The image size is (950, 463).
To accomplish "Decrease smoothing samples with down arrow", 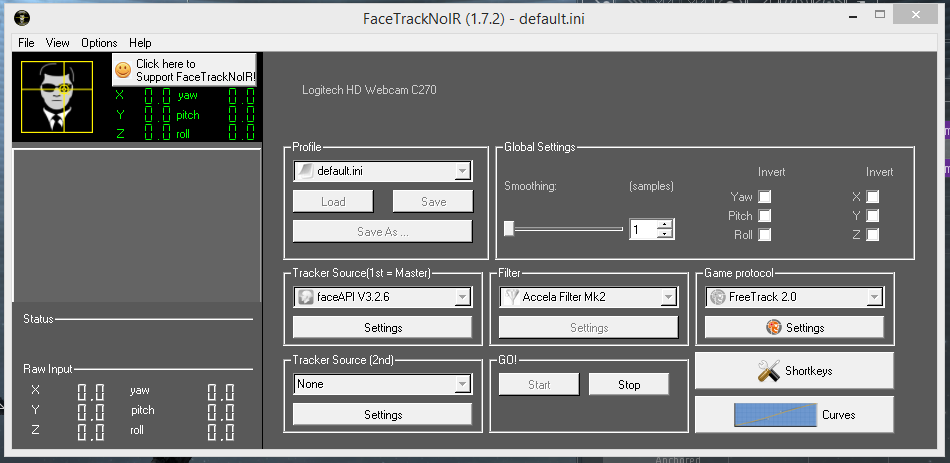I will (x=665, y=234).
